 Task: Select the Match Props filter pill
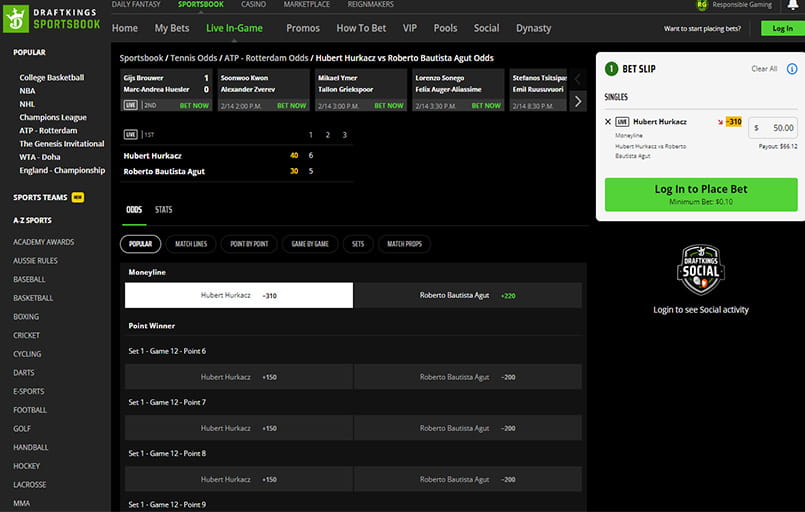404,244
